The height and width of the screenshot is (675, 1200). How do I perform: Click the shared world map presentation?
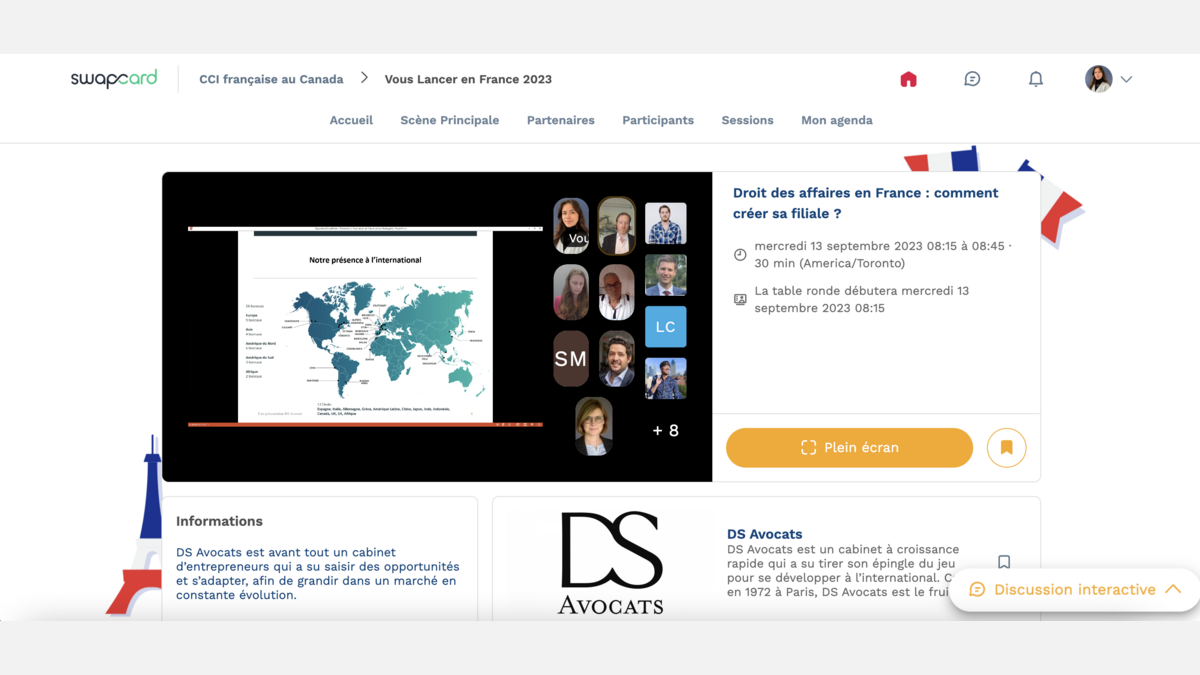(366, 325)
